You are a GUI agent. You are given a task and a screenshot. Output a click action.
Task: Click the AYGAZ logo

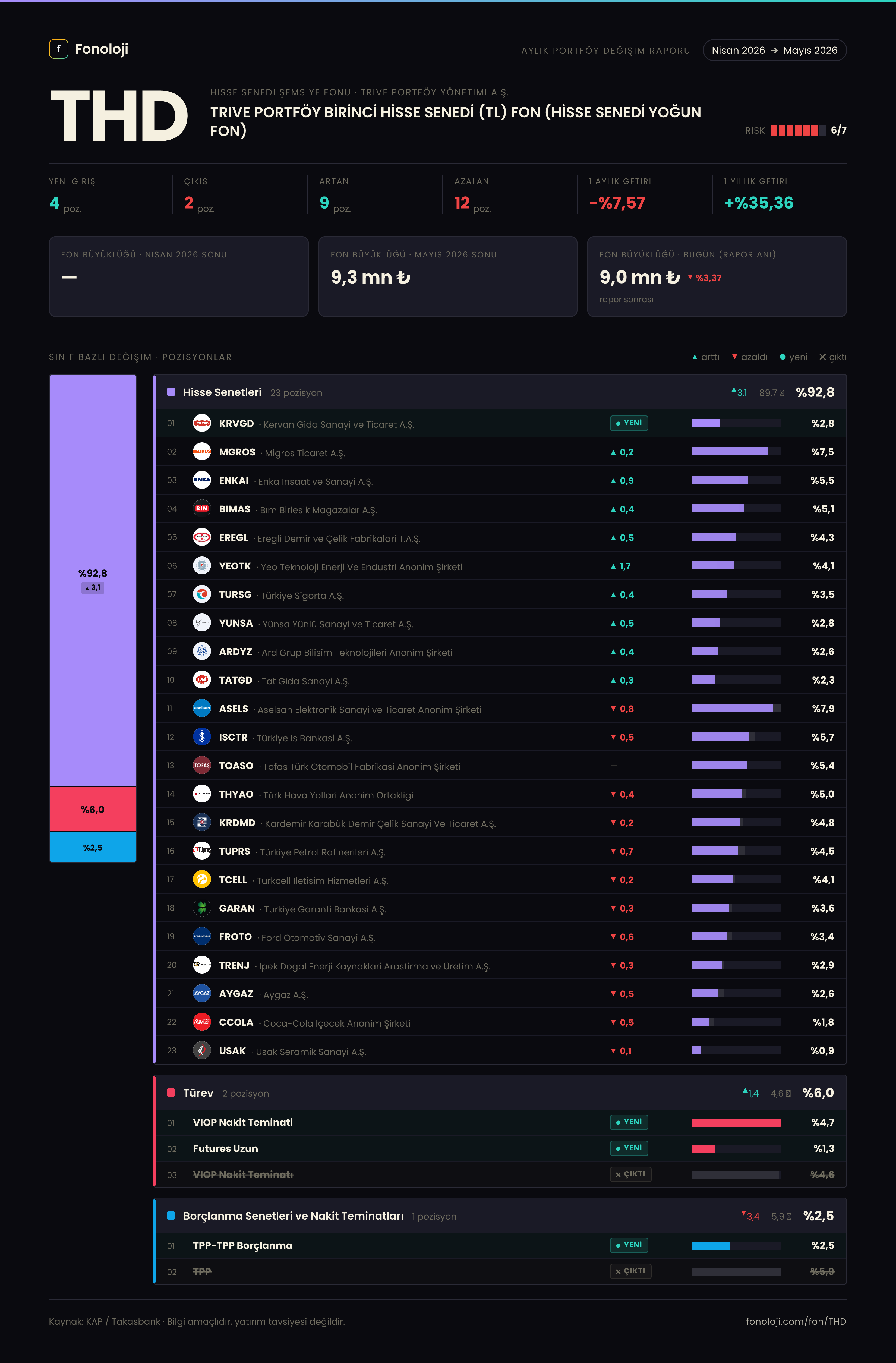[x=201, y=994]
